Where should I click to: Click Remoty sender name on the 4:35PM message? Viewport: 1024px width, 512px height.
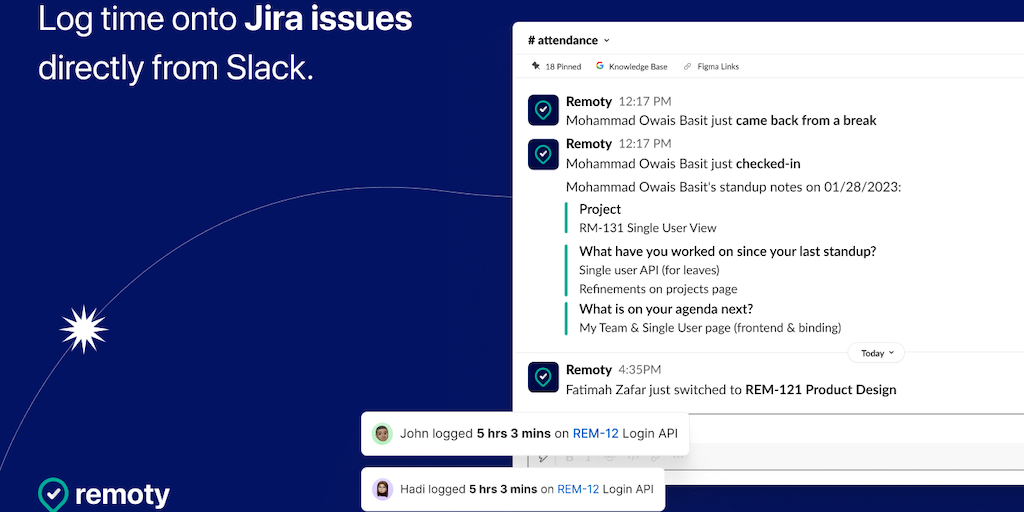point(588,370)
